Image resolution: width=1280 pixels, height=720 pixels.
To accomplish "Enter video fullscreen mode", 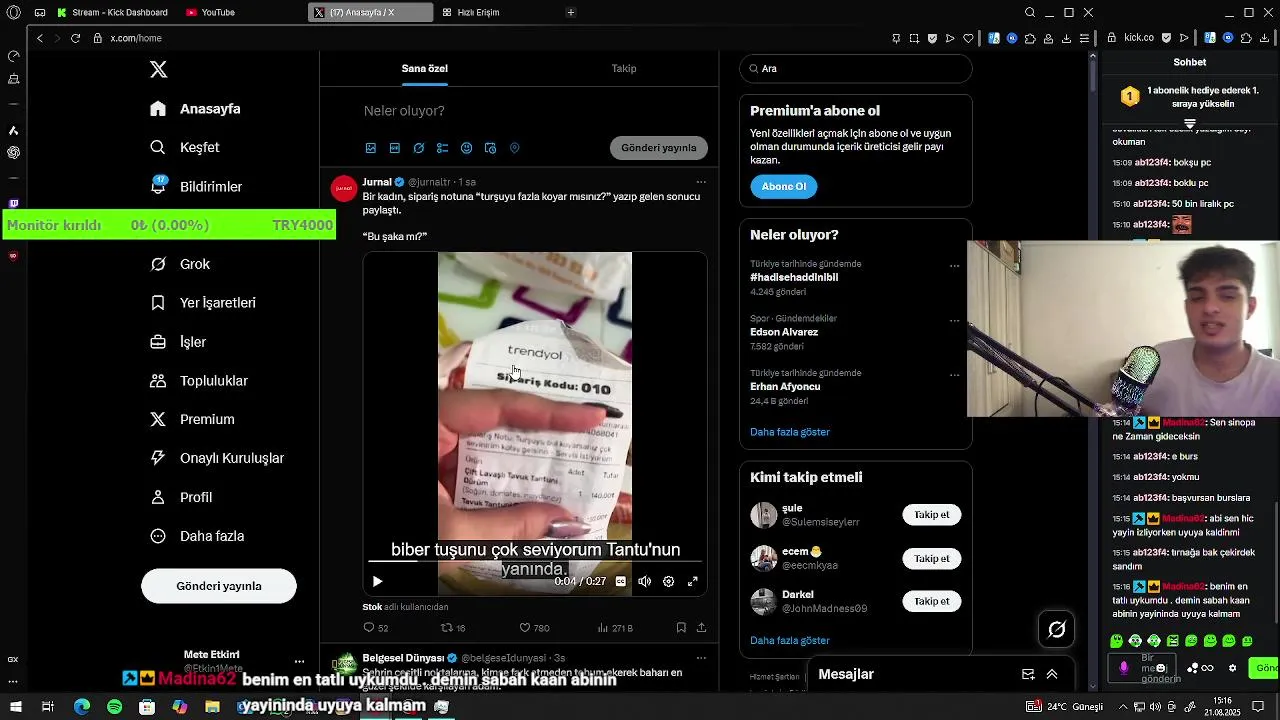I will [692, 581].
